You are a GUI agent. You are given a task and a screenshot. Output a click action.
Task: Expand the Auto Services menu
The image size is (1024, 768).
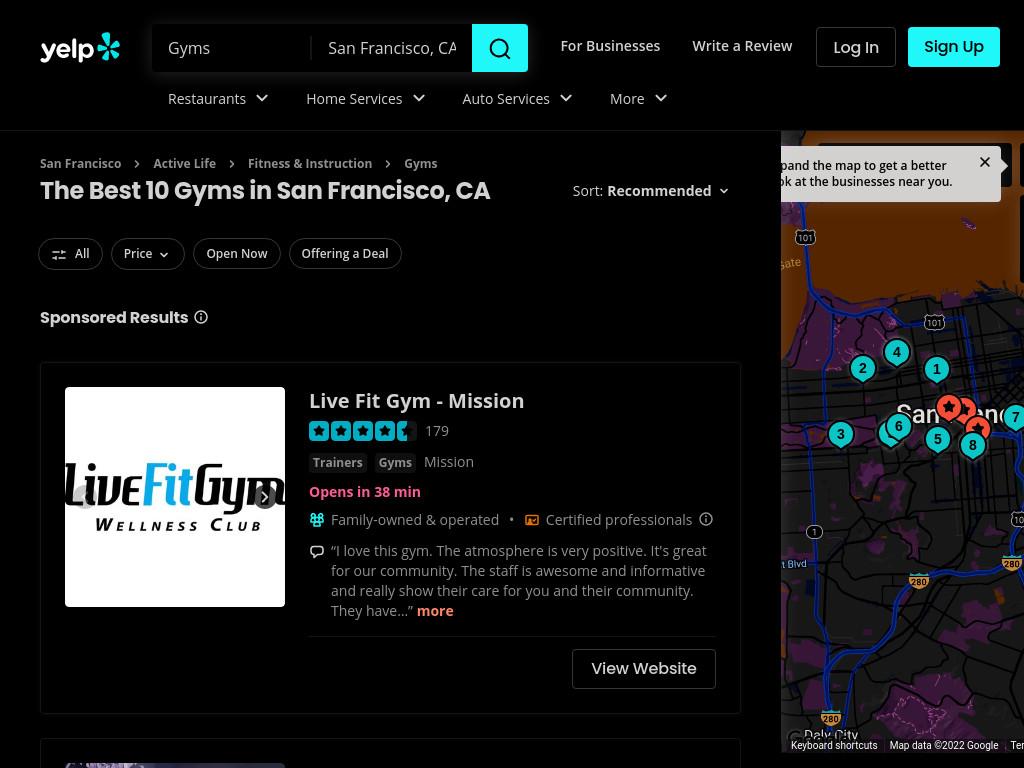[517, 99]
